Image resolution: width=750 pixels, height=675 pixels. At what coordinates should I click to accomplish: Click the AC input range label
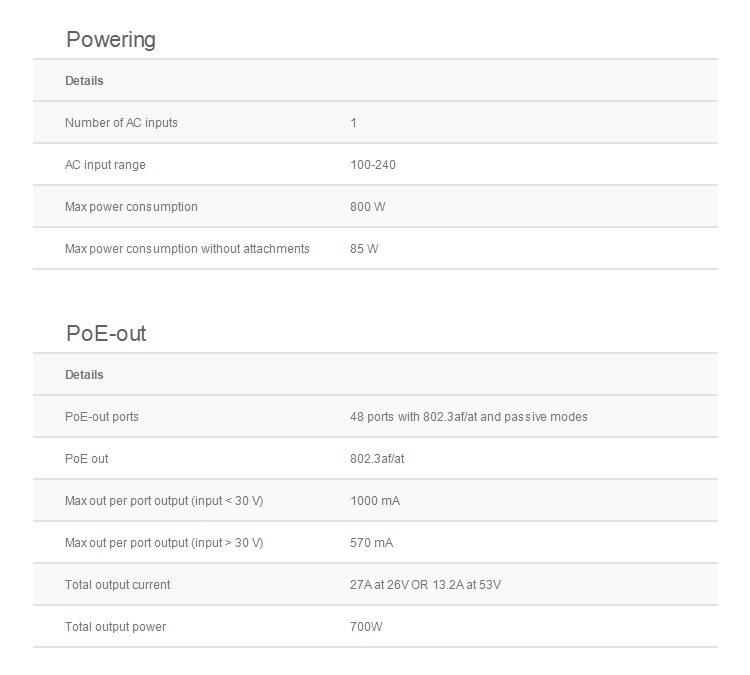(105, 165)
